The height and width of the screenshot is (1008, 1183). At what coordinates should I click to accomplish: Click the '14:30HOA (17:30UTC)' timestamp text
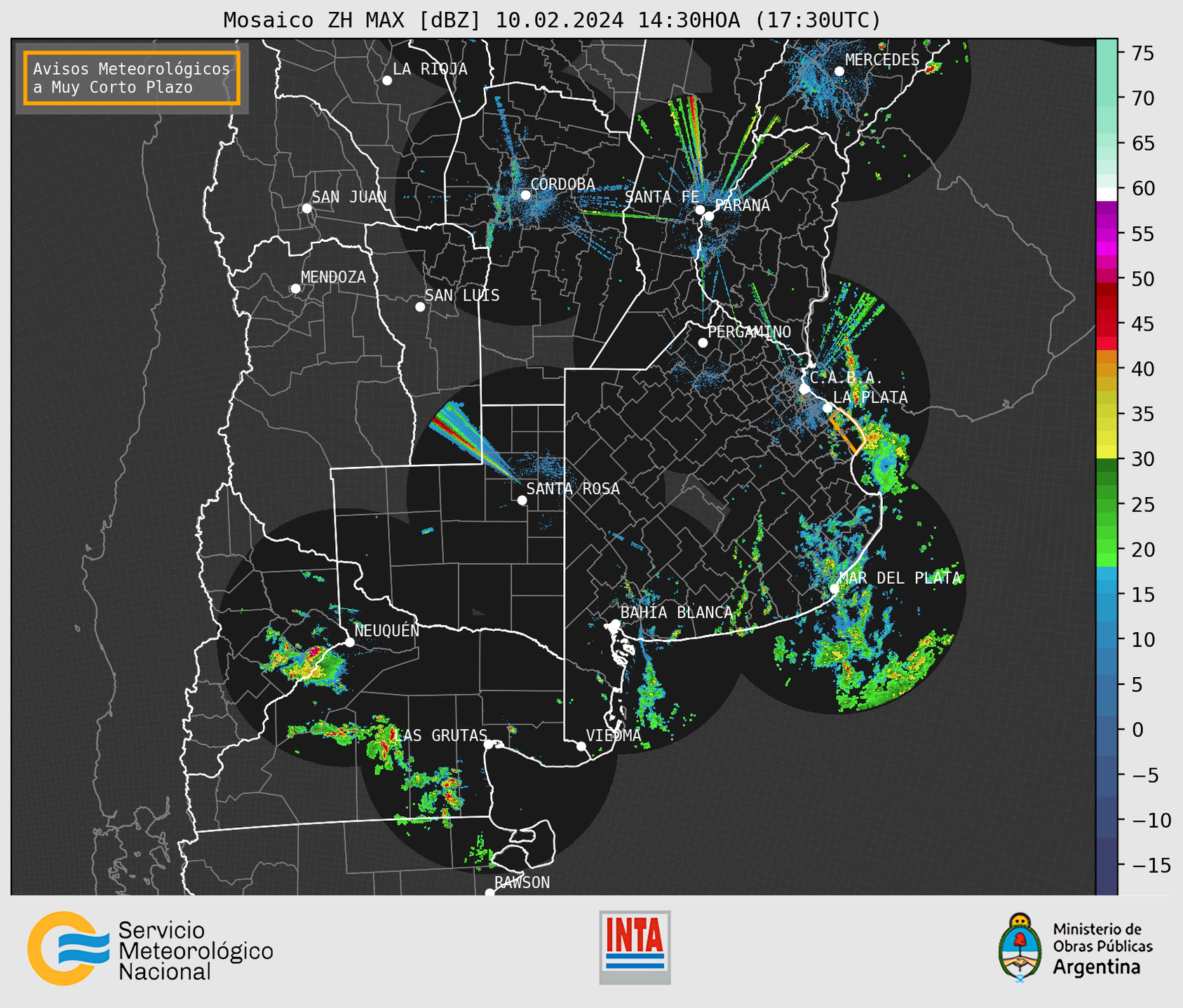[x=759, y=20]
